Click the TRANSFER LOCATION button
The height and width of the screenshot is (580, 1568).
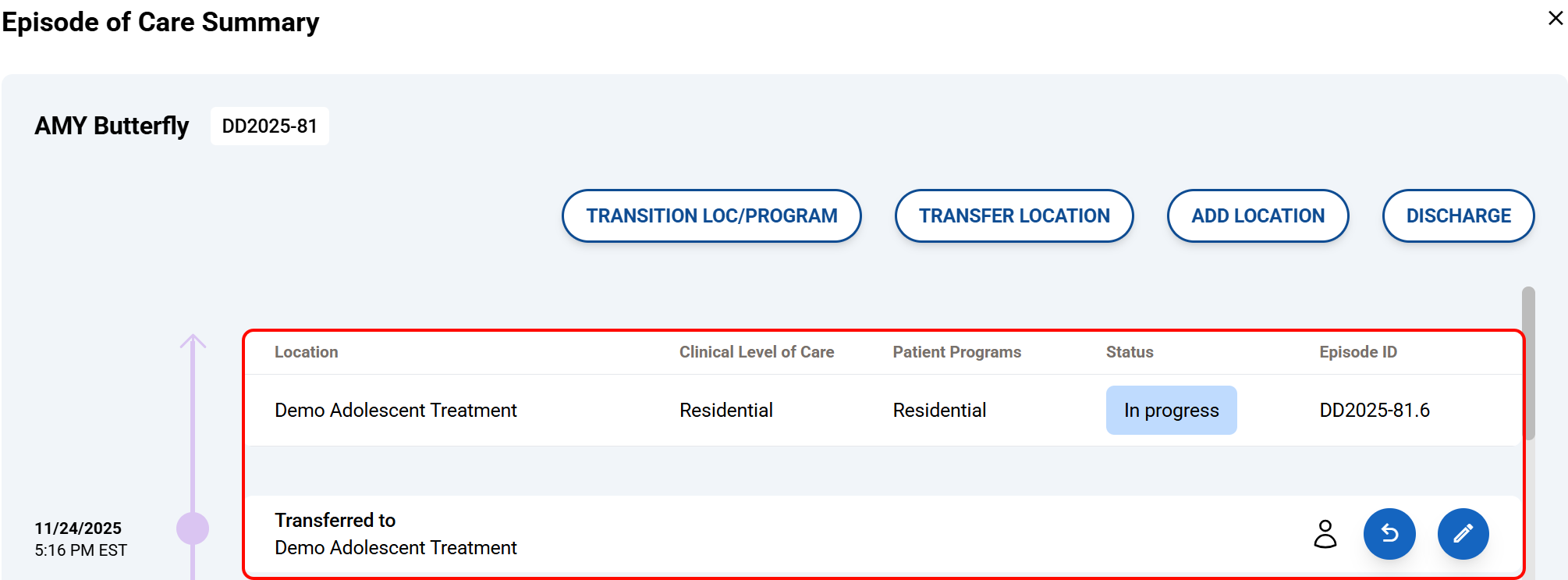[x=1013, y=215]
